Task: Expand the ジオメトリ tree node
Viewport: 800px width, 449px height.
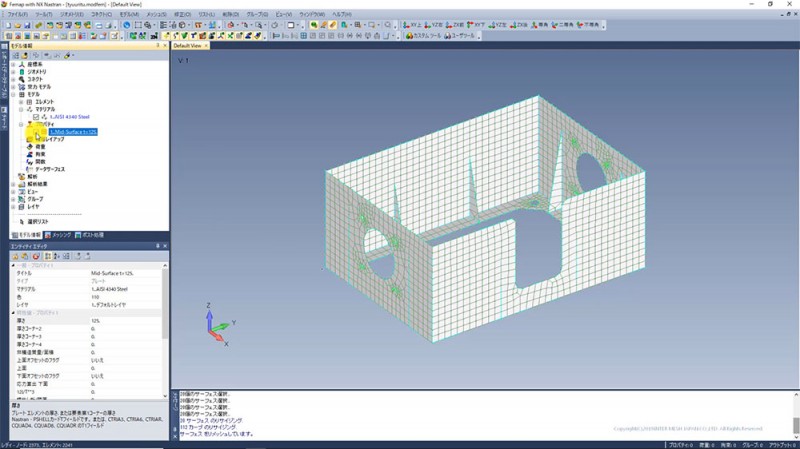Action: pos(13,72)
